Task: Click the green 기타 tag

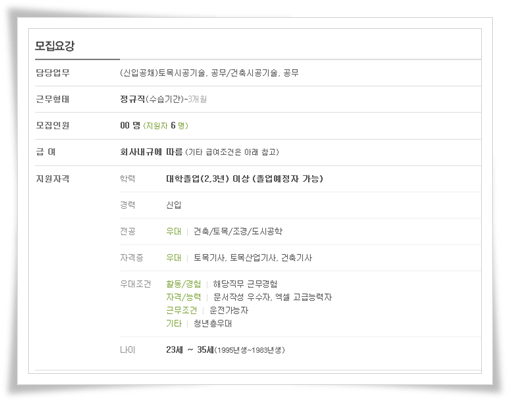Action: coord(174,323)
